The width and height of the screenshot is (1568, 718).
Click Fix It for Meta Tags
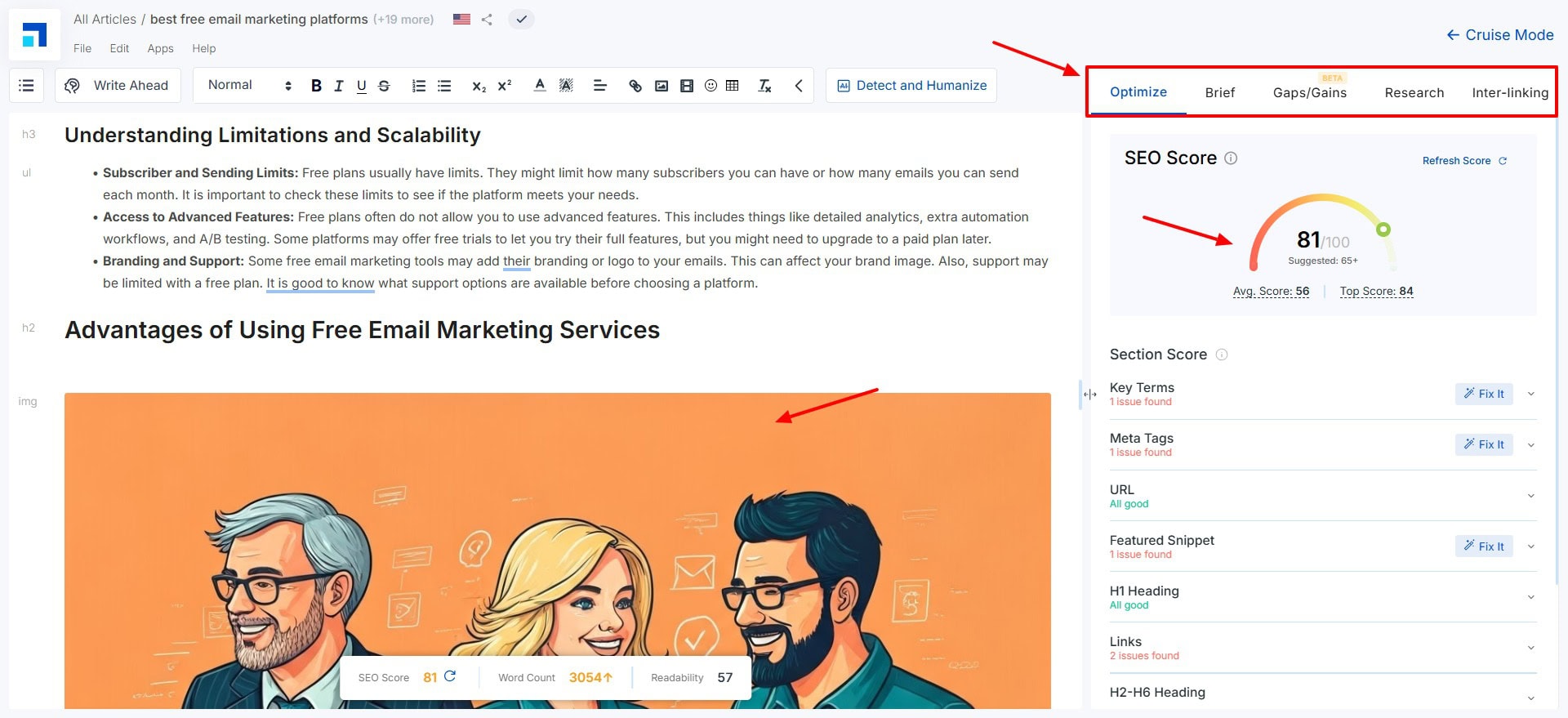(x=1483, y=444)
